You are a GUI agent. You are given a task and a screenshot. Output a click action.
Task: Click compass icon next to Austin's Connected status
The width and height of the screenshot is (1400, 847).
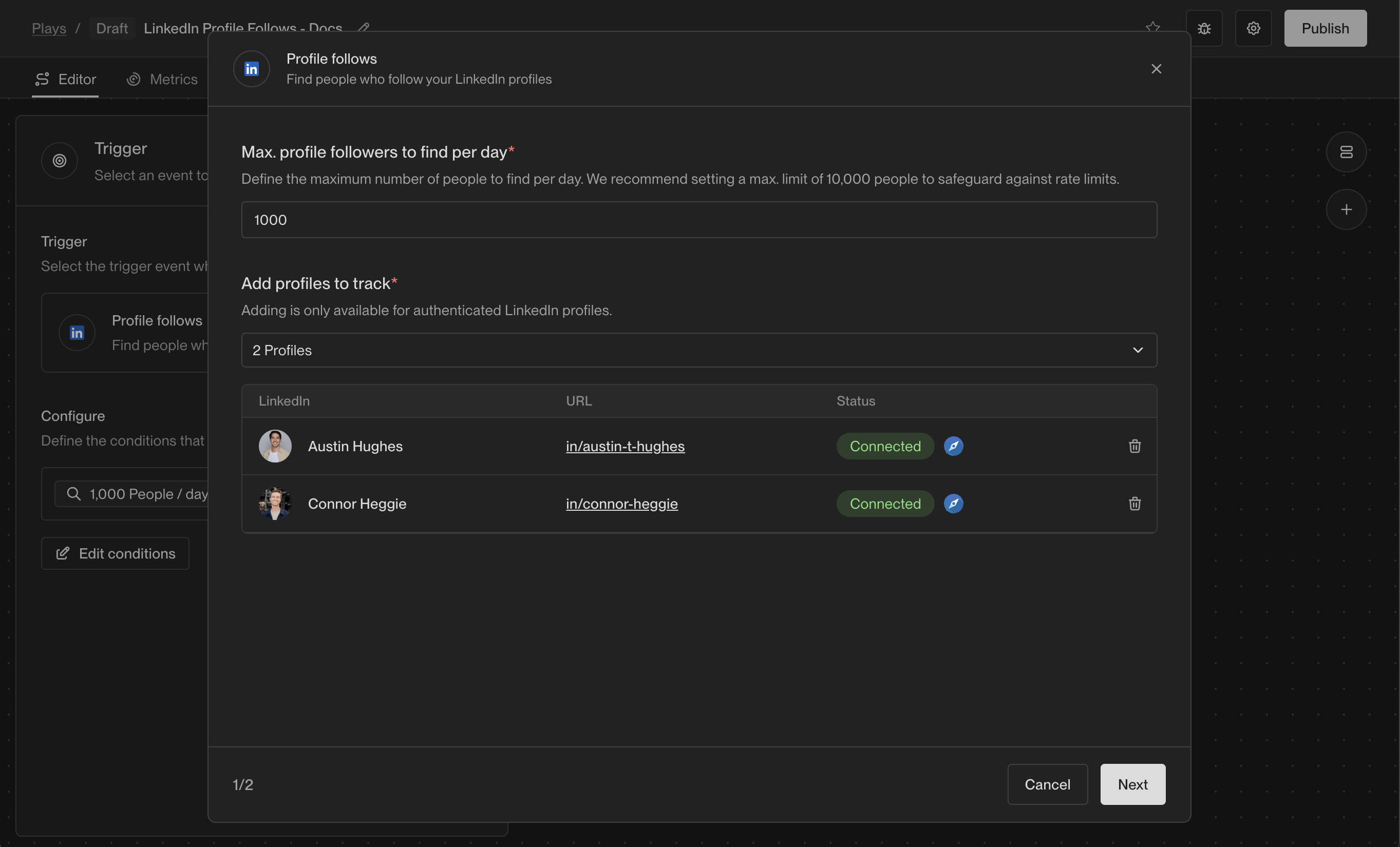(953, 446)
